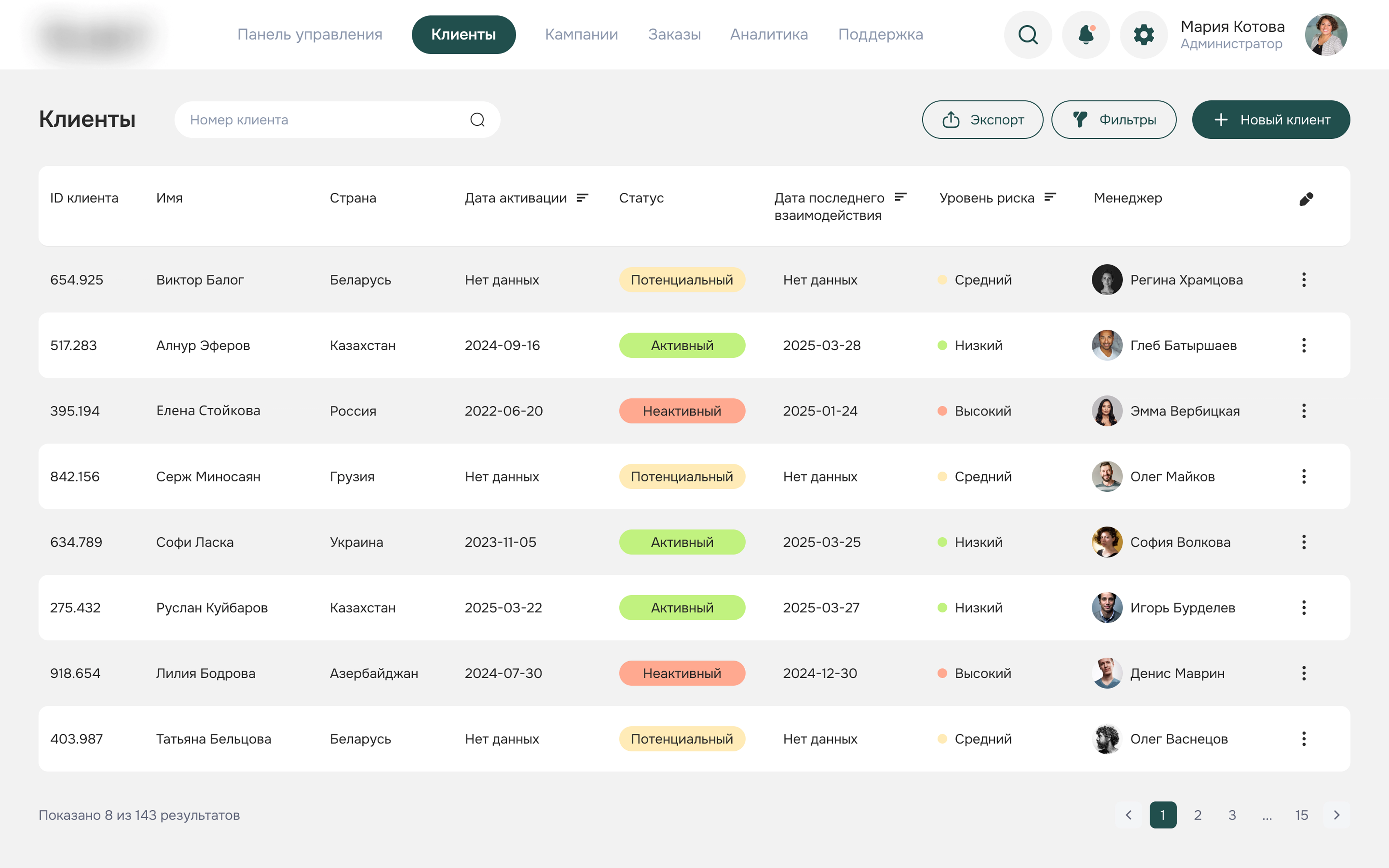Screen dimensions: 1389x868
Task: Switch to Аналитика tab
Action: tap(769, 34)
